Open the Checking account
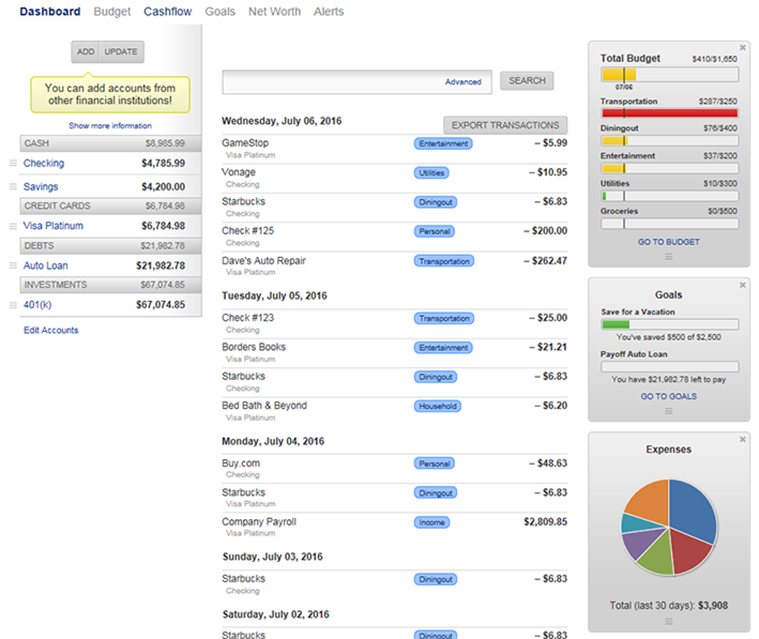The height and width of the screenshot is (639, 759). click(44, 163)
